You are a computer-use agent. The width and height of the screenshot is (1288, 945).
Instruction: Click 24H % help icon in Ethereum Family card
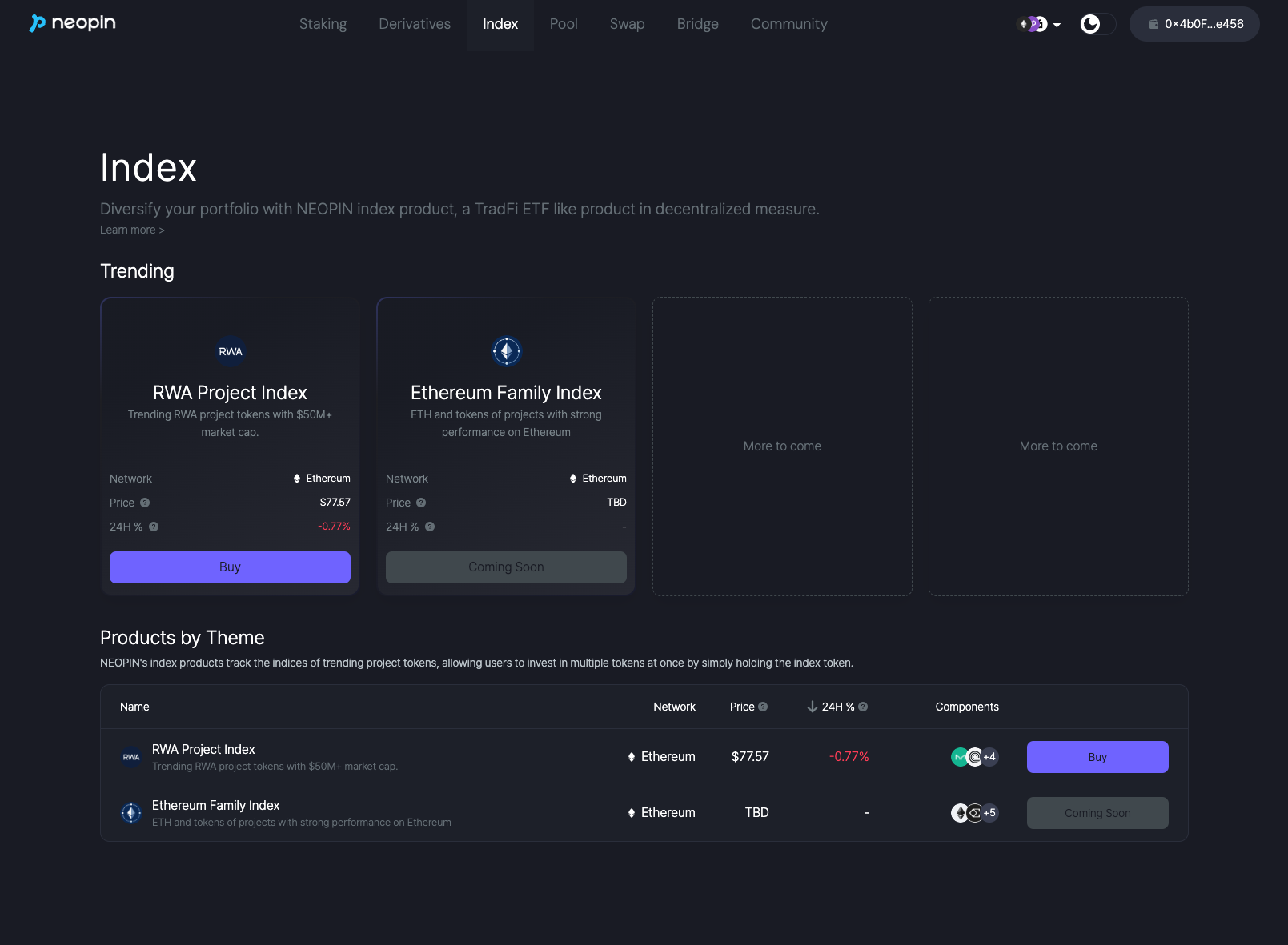(x=430, y=527)
